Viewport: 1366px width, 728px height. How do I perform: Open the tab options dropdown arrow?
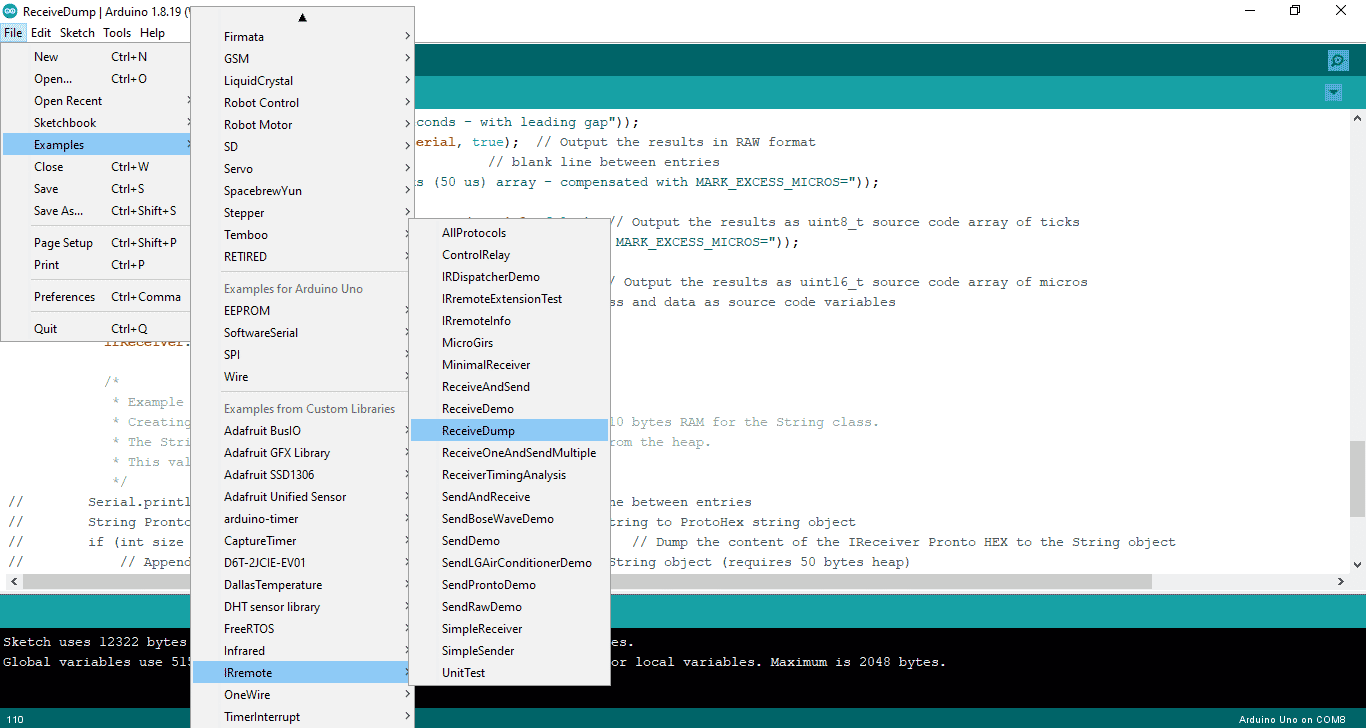pos(1333,93)
